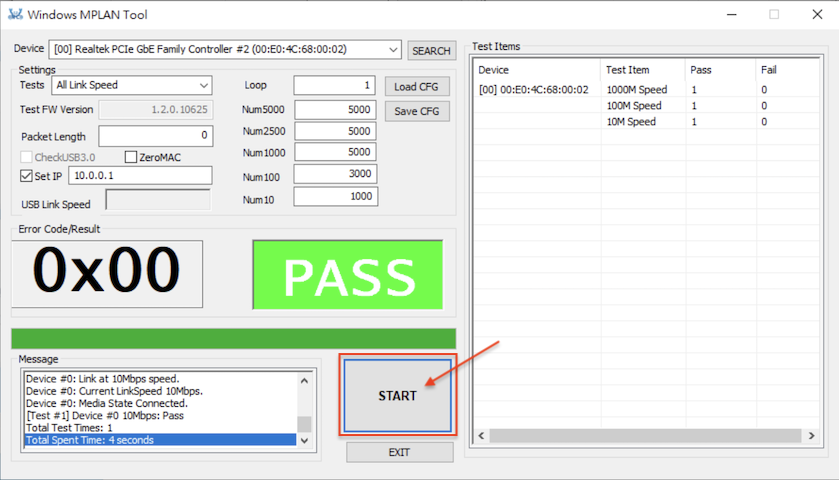Image resolution: width=839 pixels, height=480 pixels.
Task: Select message 'Device #0: Current LinkSpeed 10Mbps.'
Action: point(161,391)
